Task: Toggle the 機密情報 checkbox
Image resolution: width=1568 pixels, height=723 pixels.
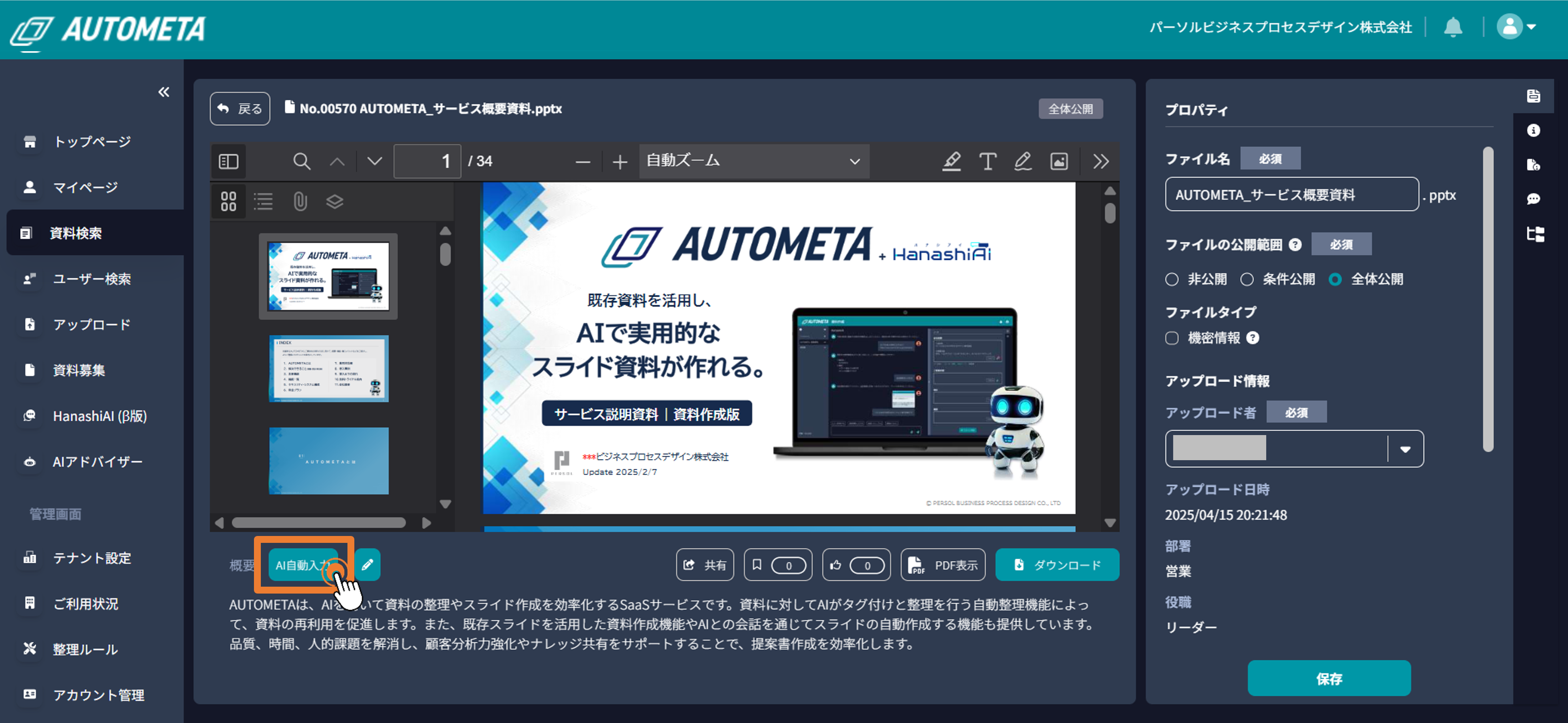Action: 1172,339
